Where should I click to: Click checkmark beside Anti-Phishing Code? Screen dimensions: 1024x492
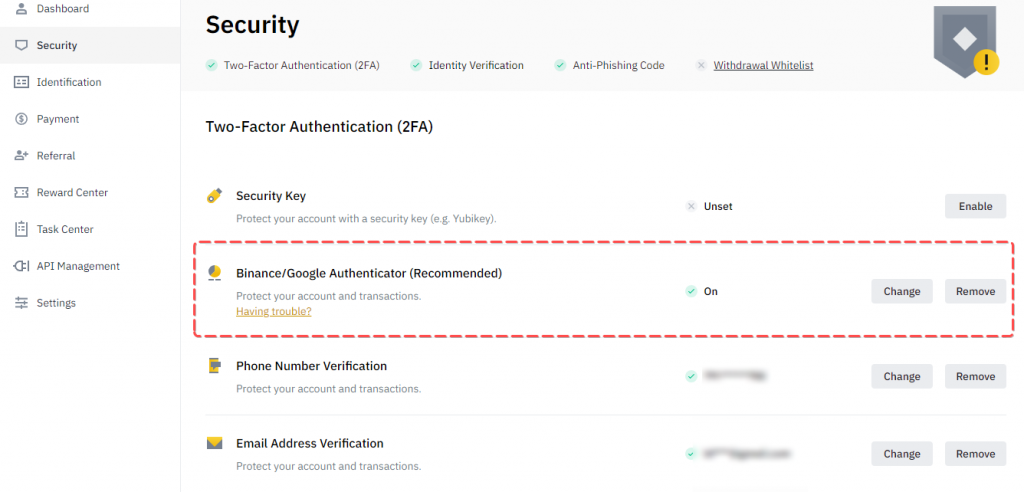click(560, 65)
